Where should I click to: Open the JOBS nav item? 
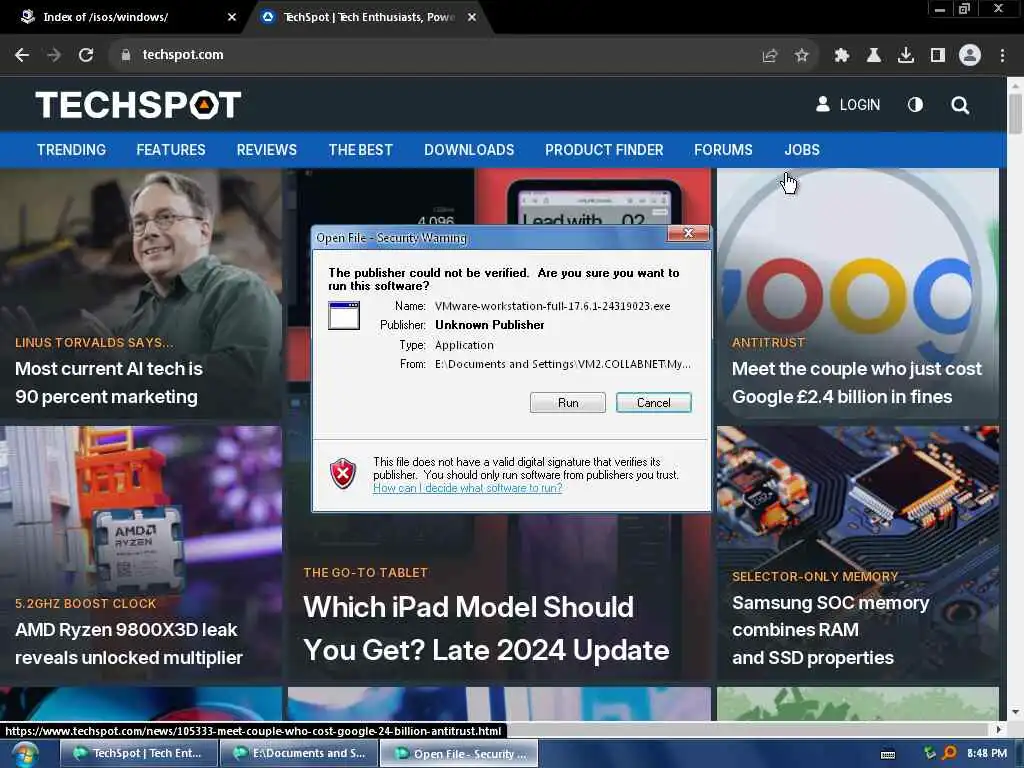802,150
